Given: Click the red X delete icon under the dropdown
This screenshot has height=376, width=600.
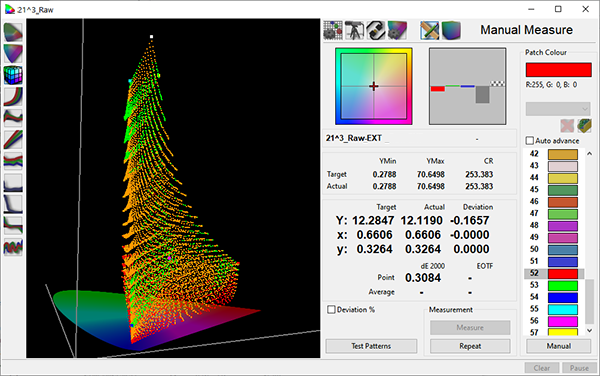Looking at the screenshot, I should point(567,125).
